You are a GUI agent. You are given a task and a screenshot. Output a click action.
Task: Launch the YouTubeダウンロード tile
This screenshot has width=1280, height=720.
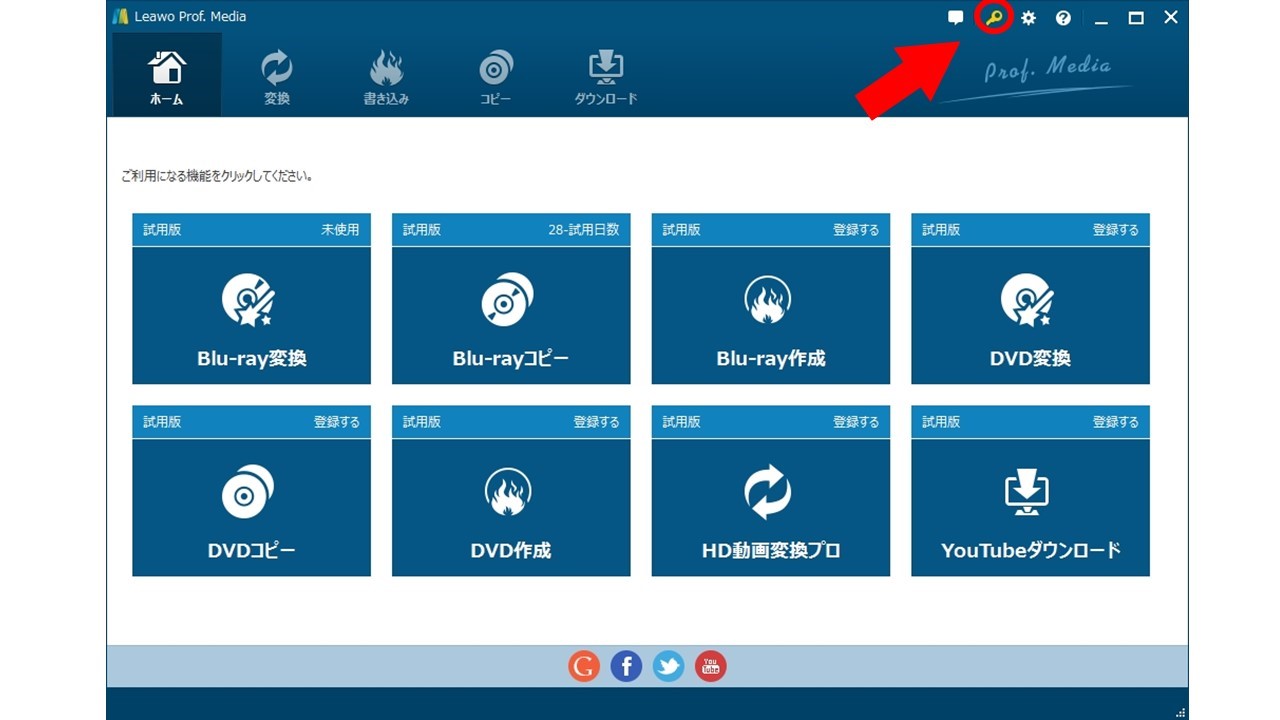pos(1030,507)
